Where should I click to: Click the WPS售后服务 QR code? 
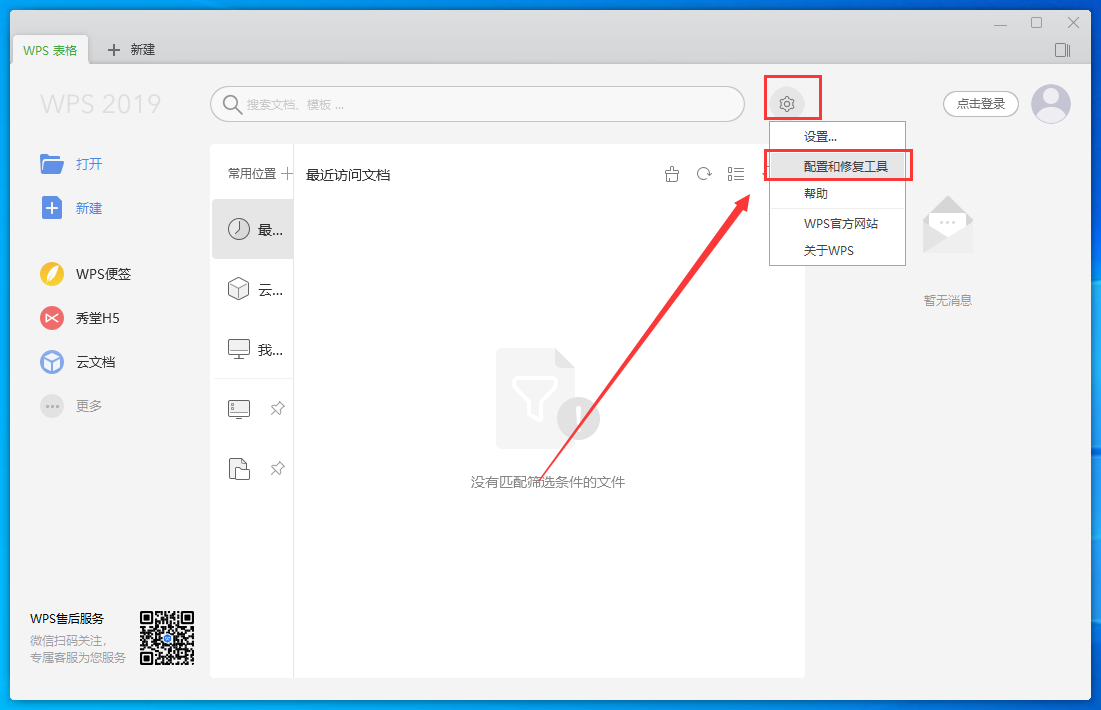(x=166, y=638)
